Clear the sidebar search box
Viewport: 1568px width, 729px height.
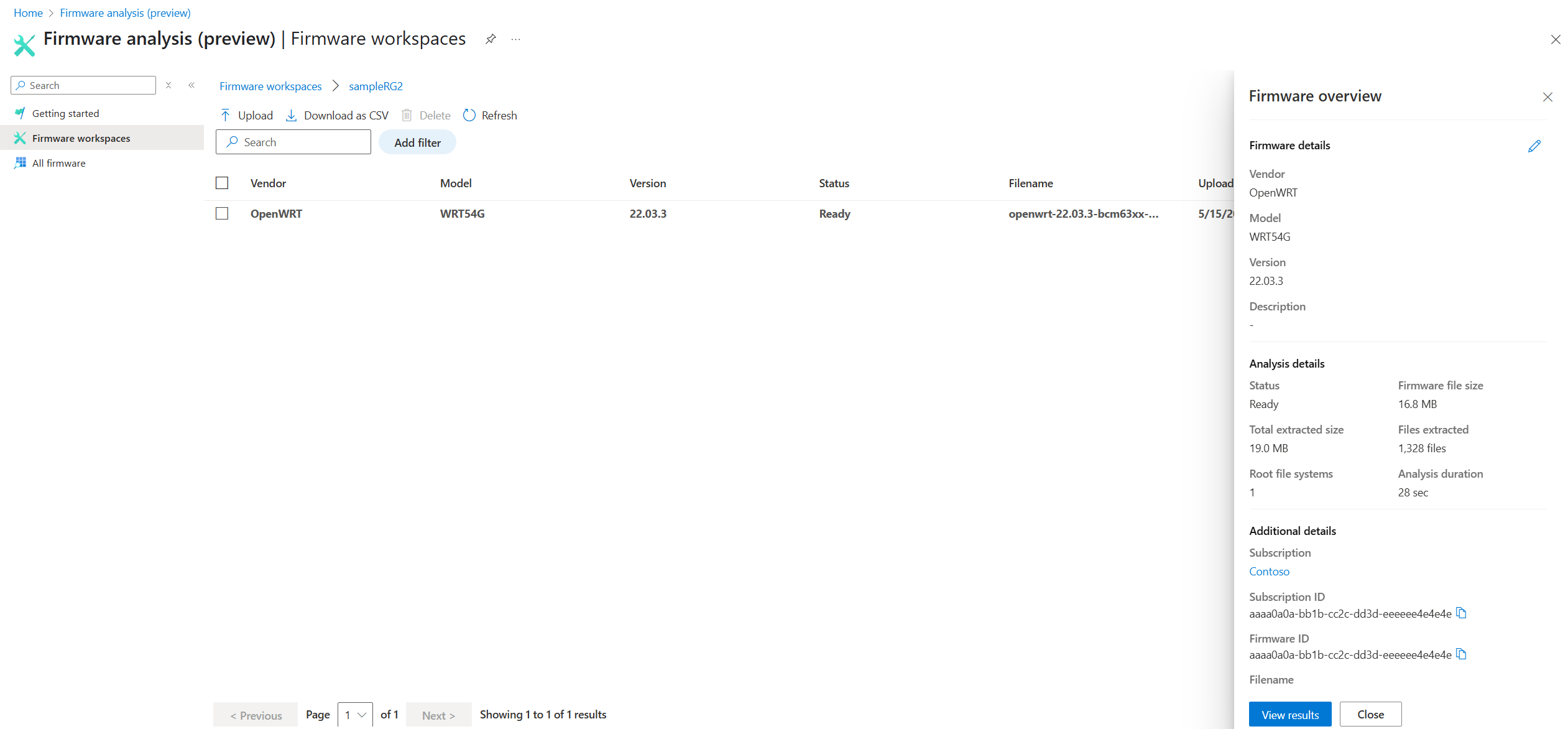click(168, 85)
